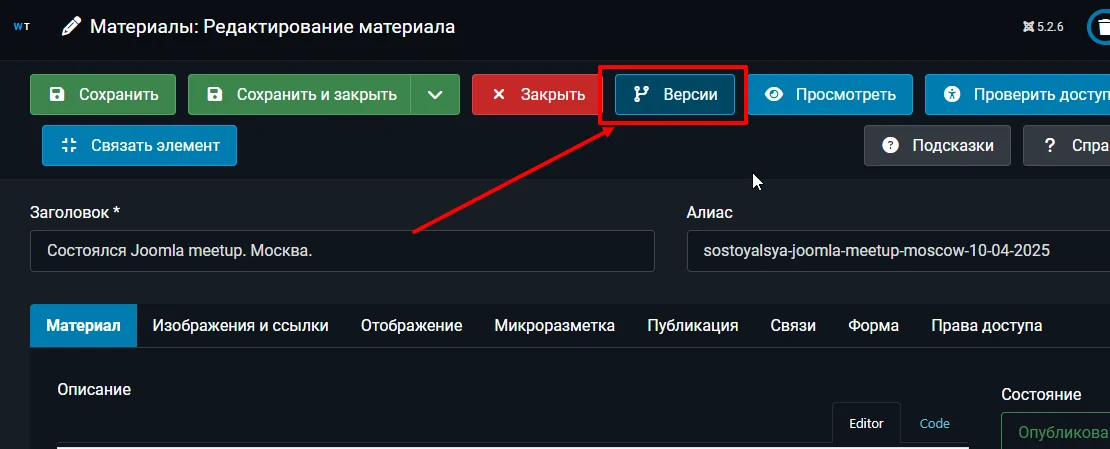Open the Состояние status dropdown

pyautogui.click(x=1055, y=431)
